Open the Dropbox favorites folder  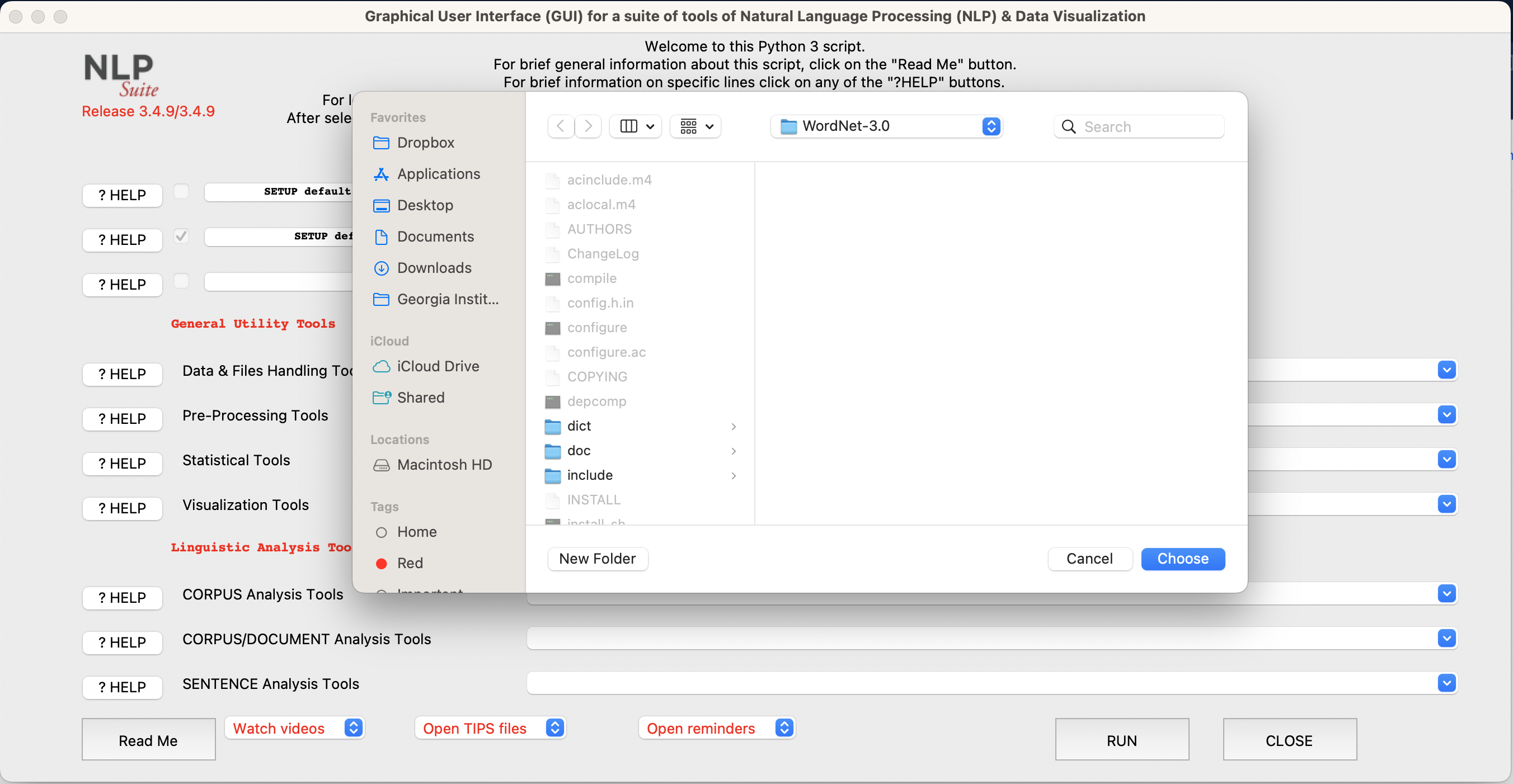point(426,142)
